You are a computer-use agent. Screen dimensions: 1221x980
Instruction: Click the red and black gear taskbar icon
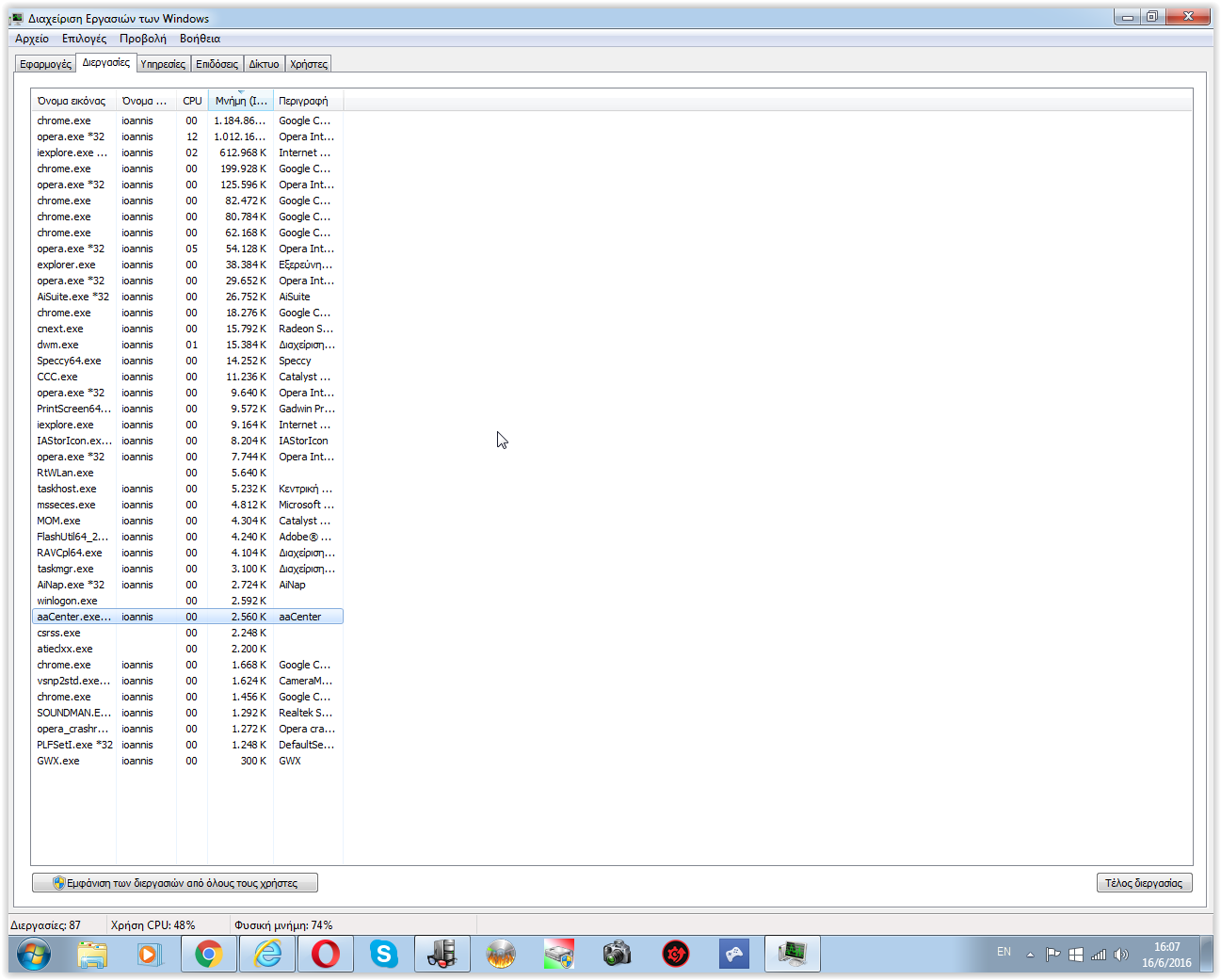click(676, 955)
